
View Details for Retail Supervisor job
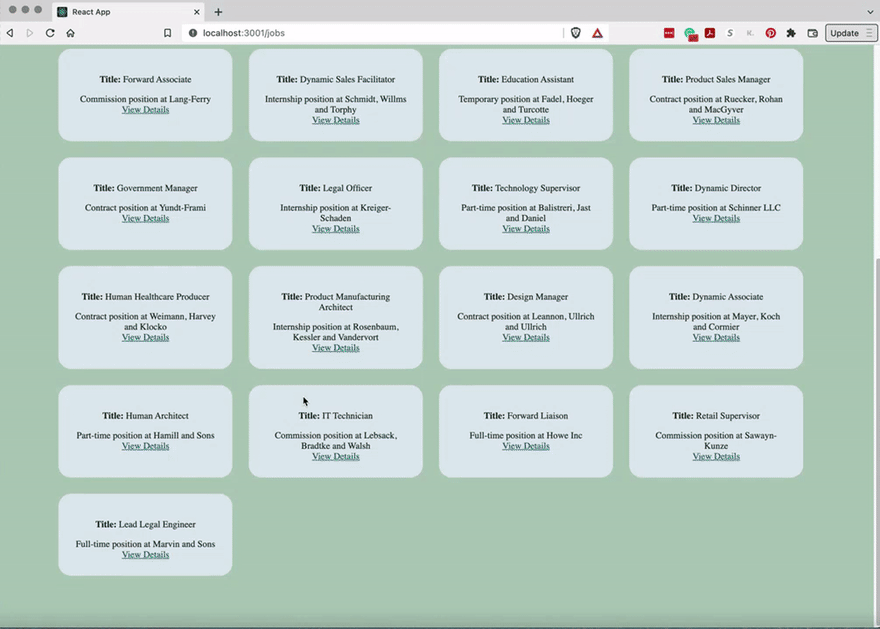(716, 457)
